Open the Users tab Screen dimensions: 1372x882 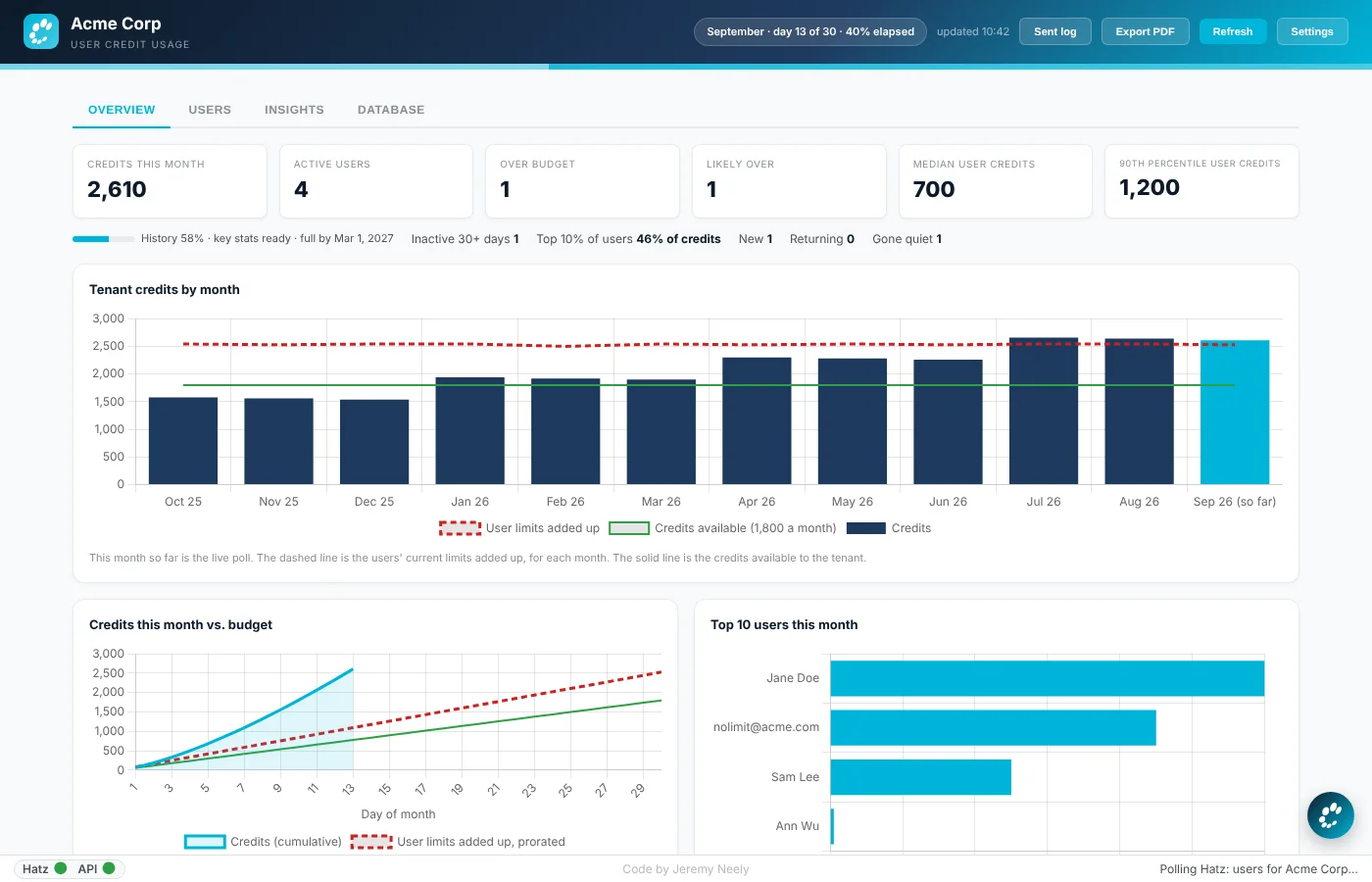[x=210, y=110]
